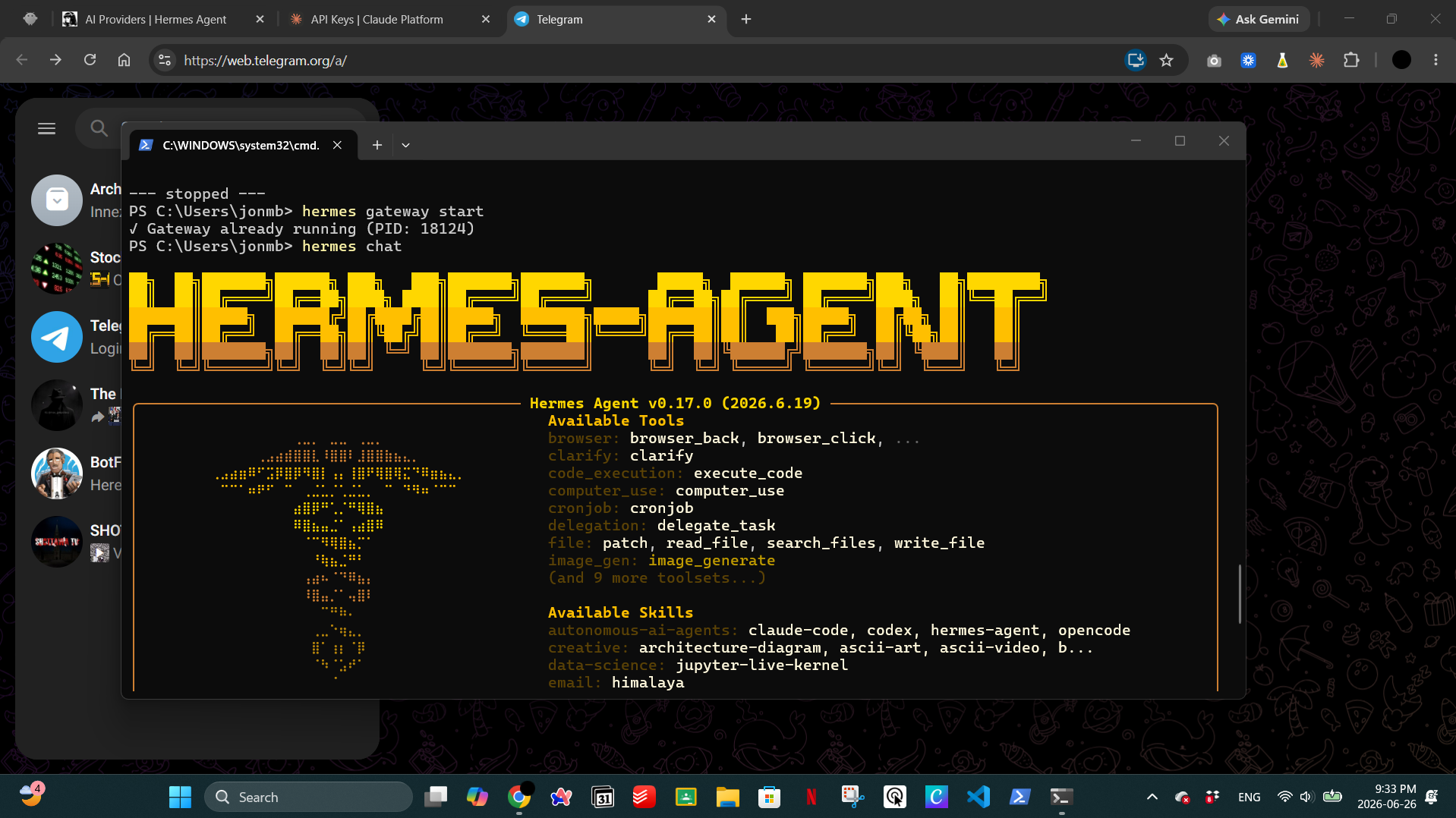The width and height of the screenshot is (1456, 818).
Task: Open Visual Studio Code from taskbar
Action: point(978,797)
